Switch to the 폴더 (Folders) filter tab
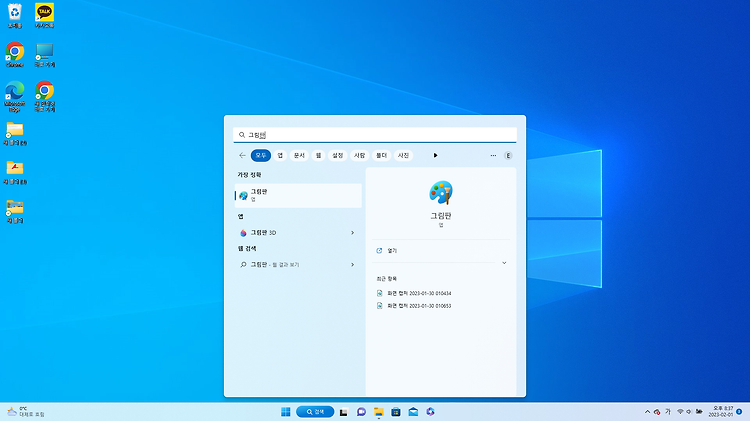 381,155
